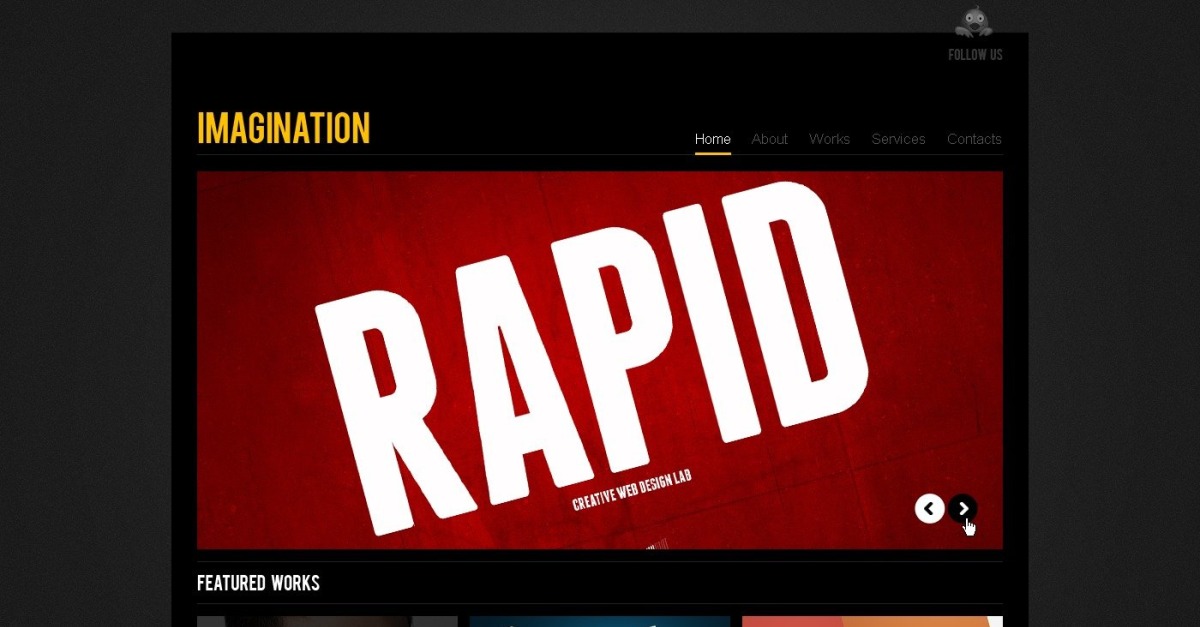
Task: Navigate to the Works page
Action: (830, 139)
